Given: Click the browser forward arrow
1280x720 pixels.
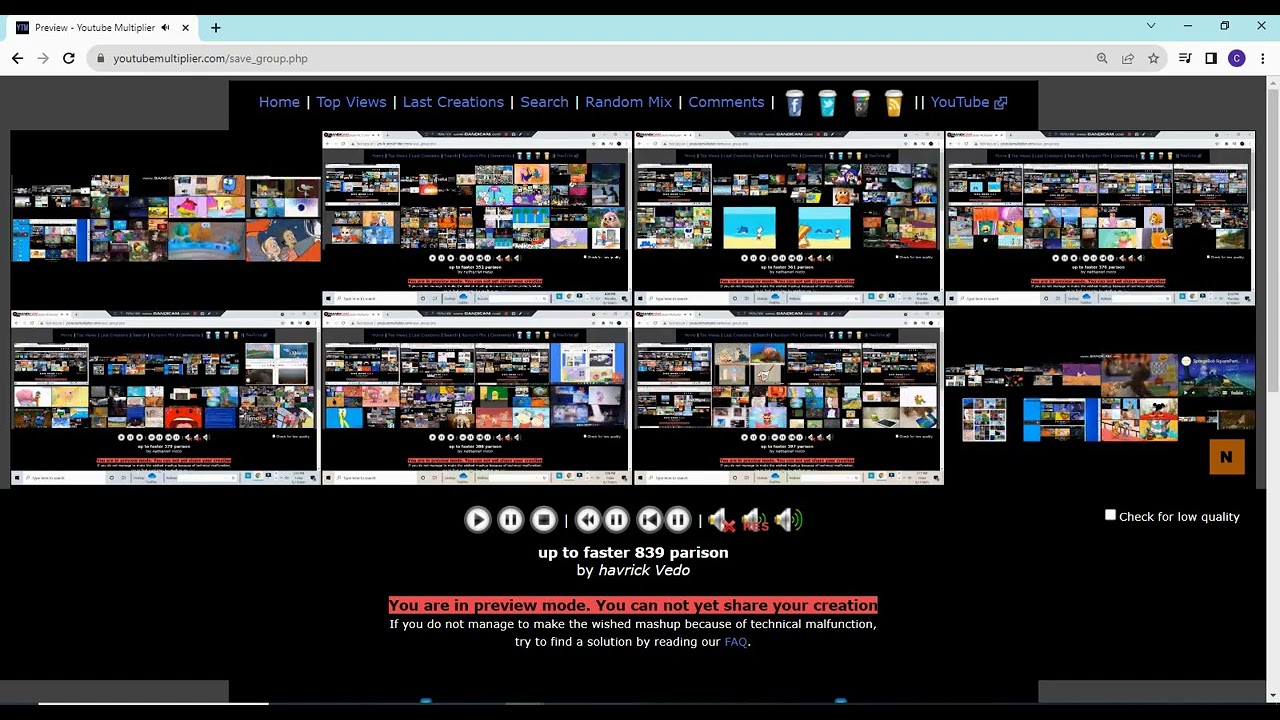Looking at the screenshot, I should coord(43,58).
